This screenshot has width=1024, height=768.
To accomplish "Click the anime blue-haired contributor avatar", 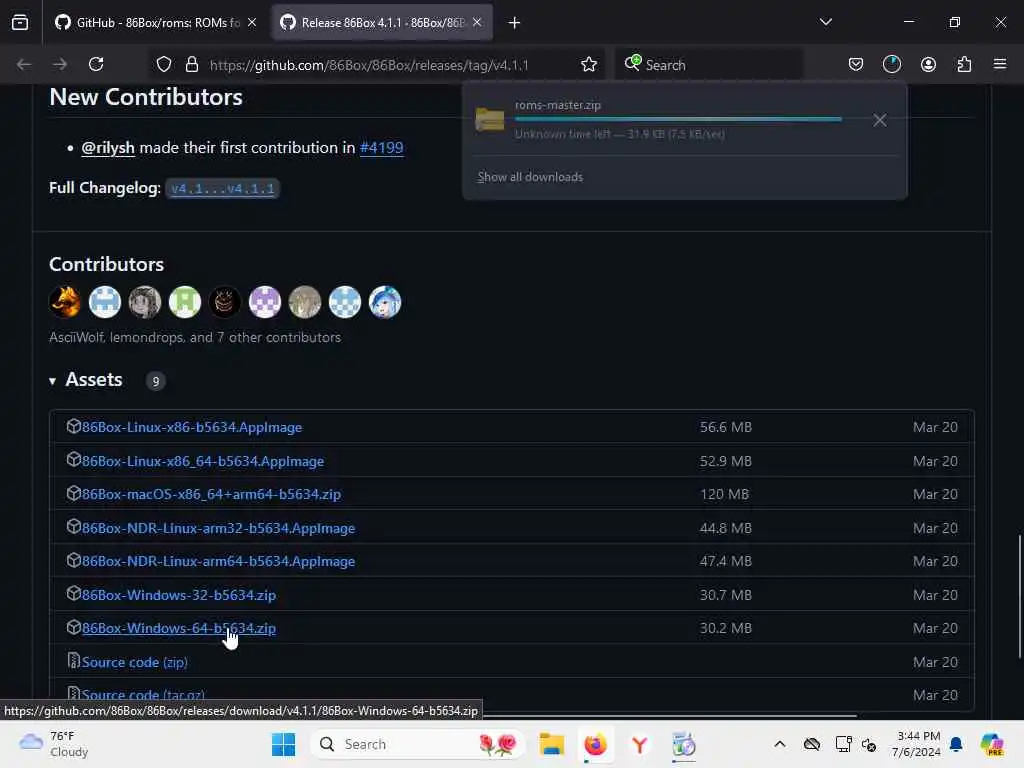I will (385, 302).
